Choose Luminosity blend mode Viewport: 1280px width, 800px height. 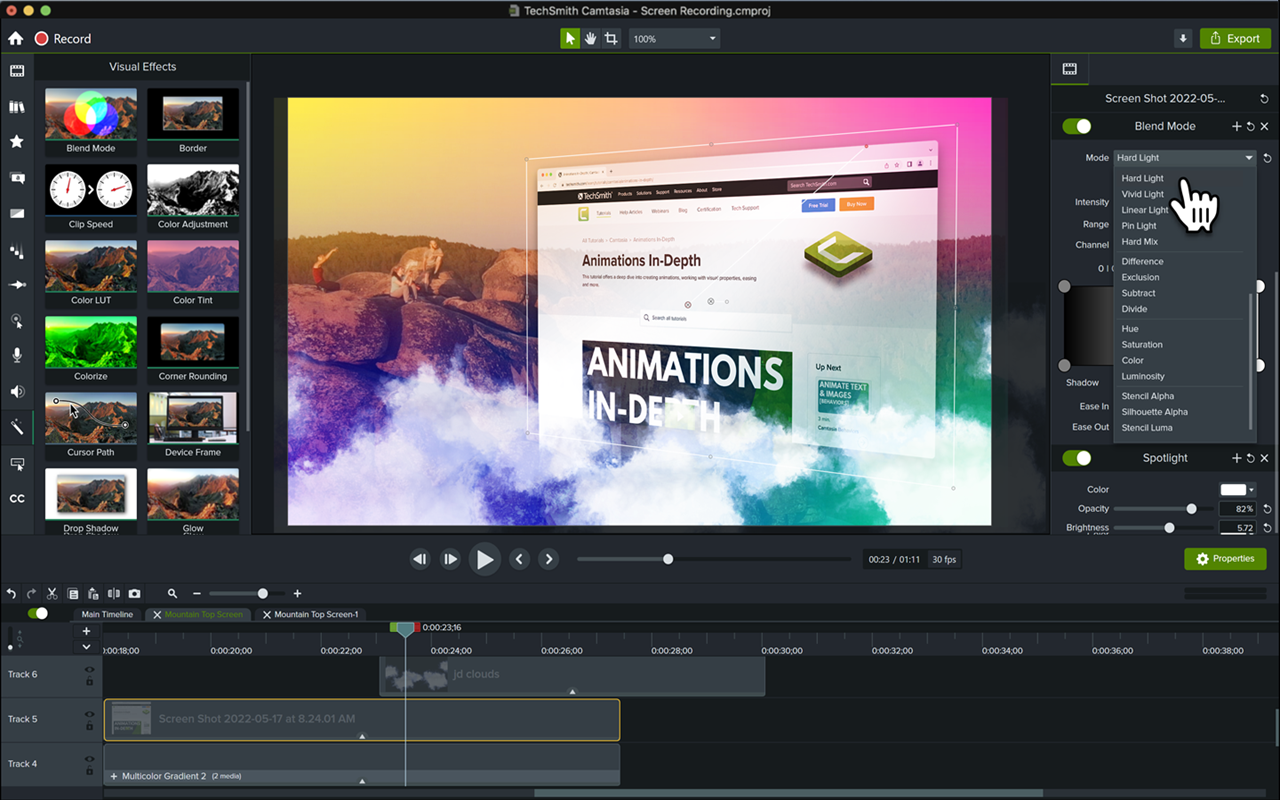point(1143,376)
